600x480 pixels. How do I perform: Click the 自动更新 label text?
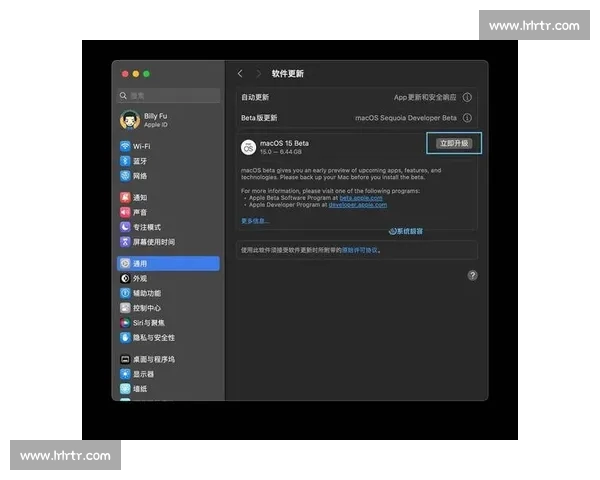tap(255, 97)
